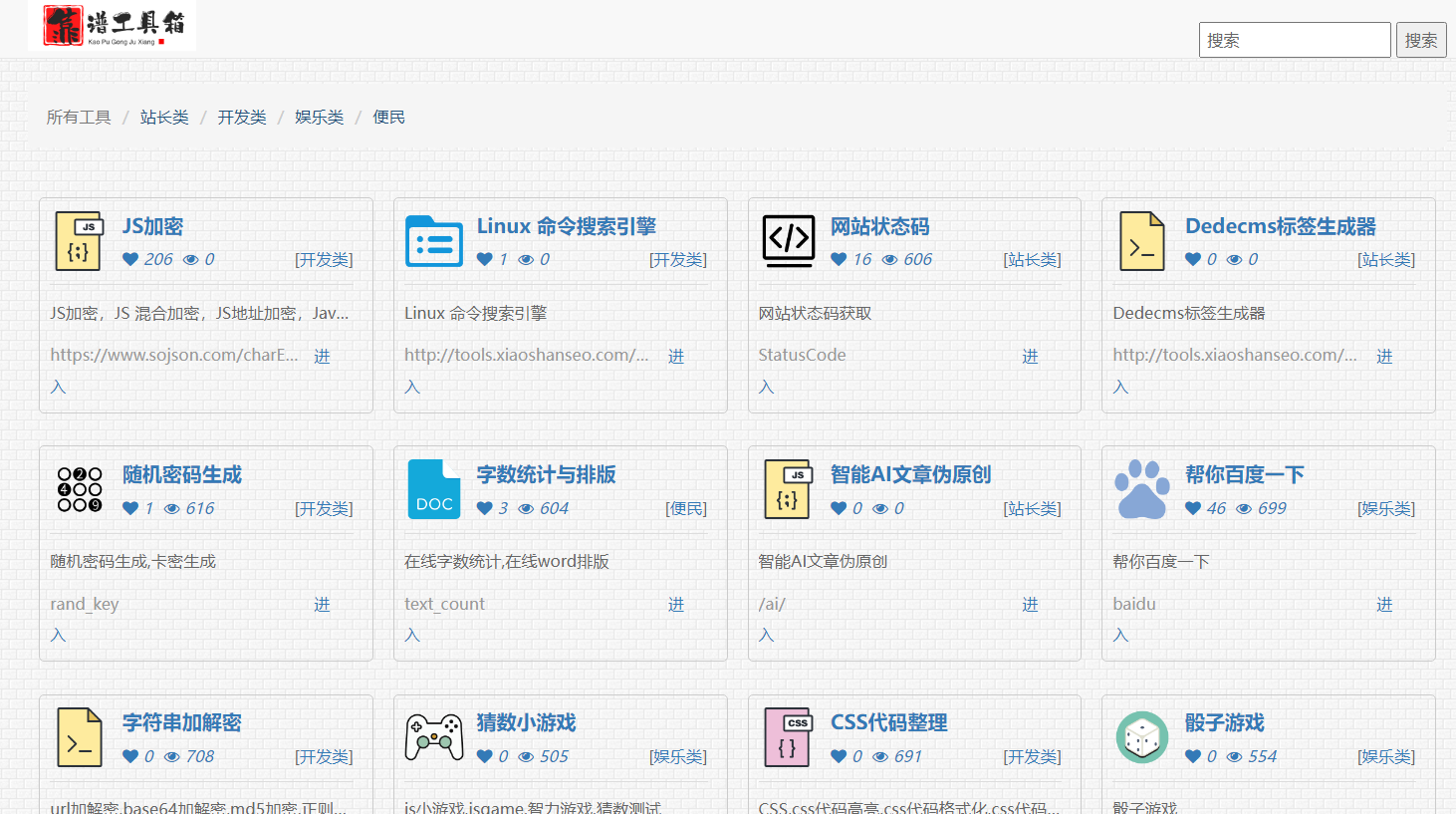Like the JS加密 tool via heart icon

click(x=130, y=259)
